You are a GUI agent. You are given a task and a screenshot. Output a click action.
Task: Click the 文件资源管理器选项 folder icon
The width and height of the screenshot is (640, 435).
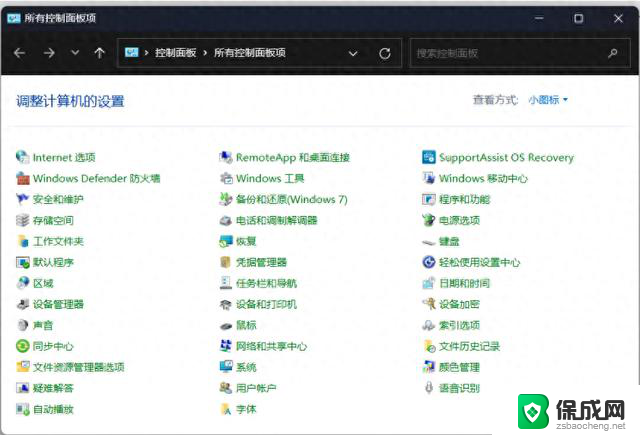pos(22,367)
